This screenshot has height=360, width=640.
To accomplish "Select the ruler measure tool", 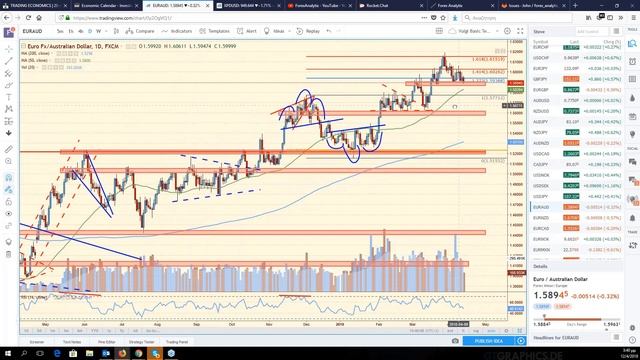I will 9,149.
